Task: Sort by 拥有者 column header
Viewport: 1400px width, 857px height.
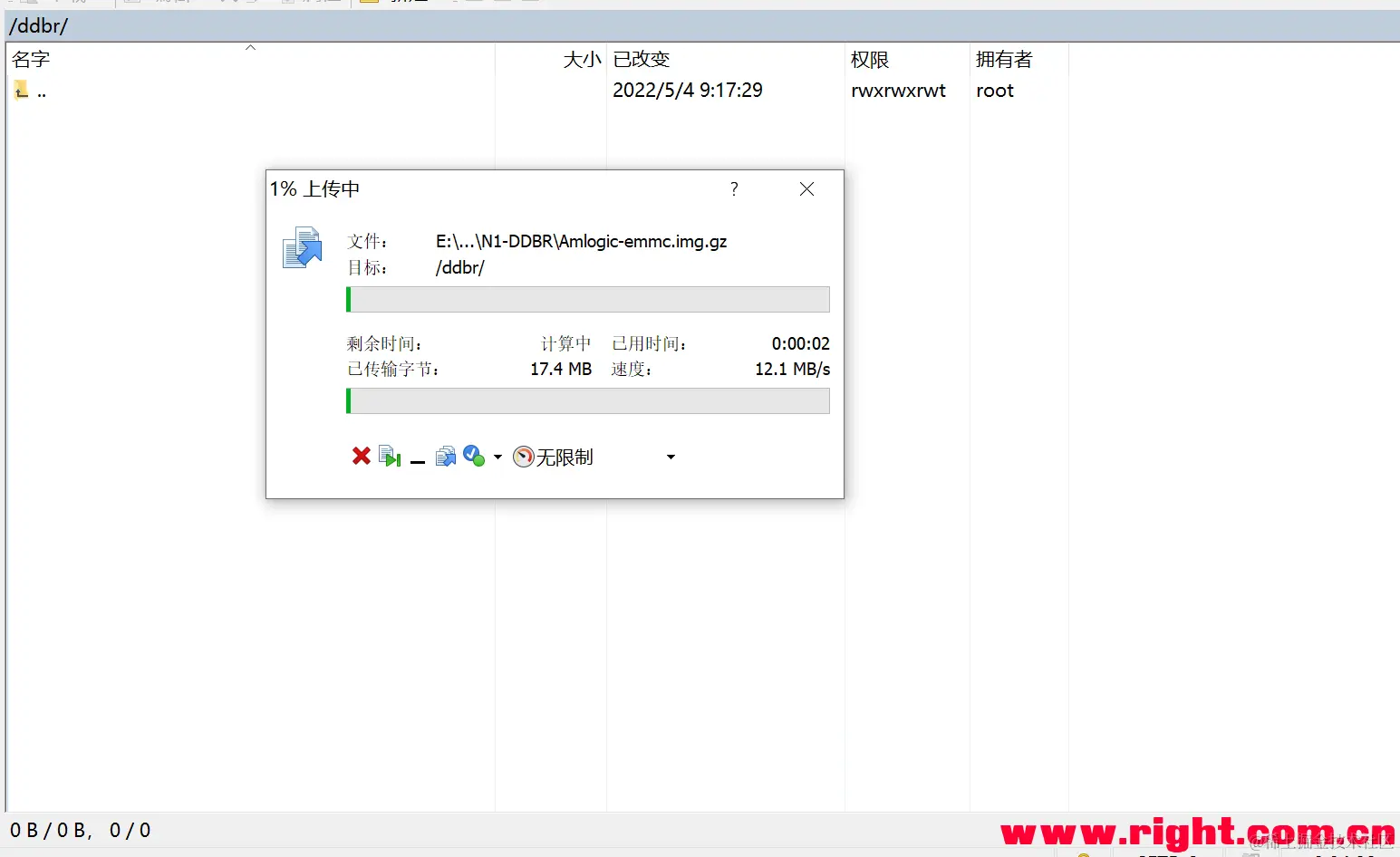Action: (1019, 59)
